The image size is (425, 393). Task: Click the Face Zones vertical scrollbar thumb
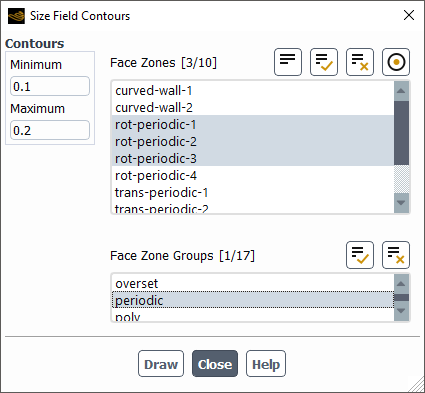(x=401, y=133)
